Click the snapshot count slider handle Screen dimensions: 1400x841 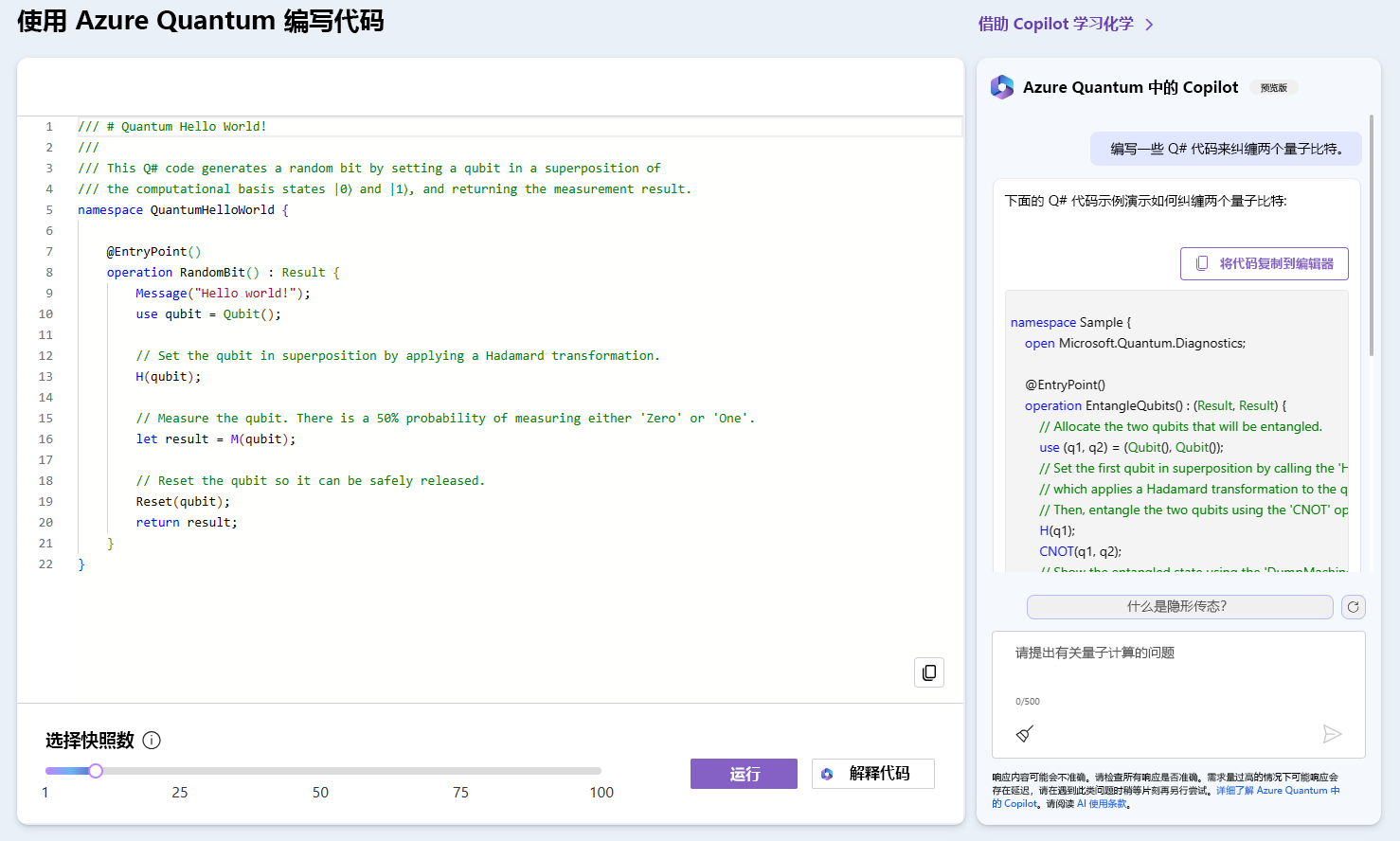coord(96,771)
